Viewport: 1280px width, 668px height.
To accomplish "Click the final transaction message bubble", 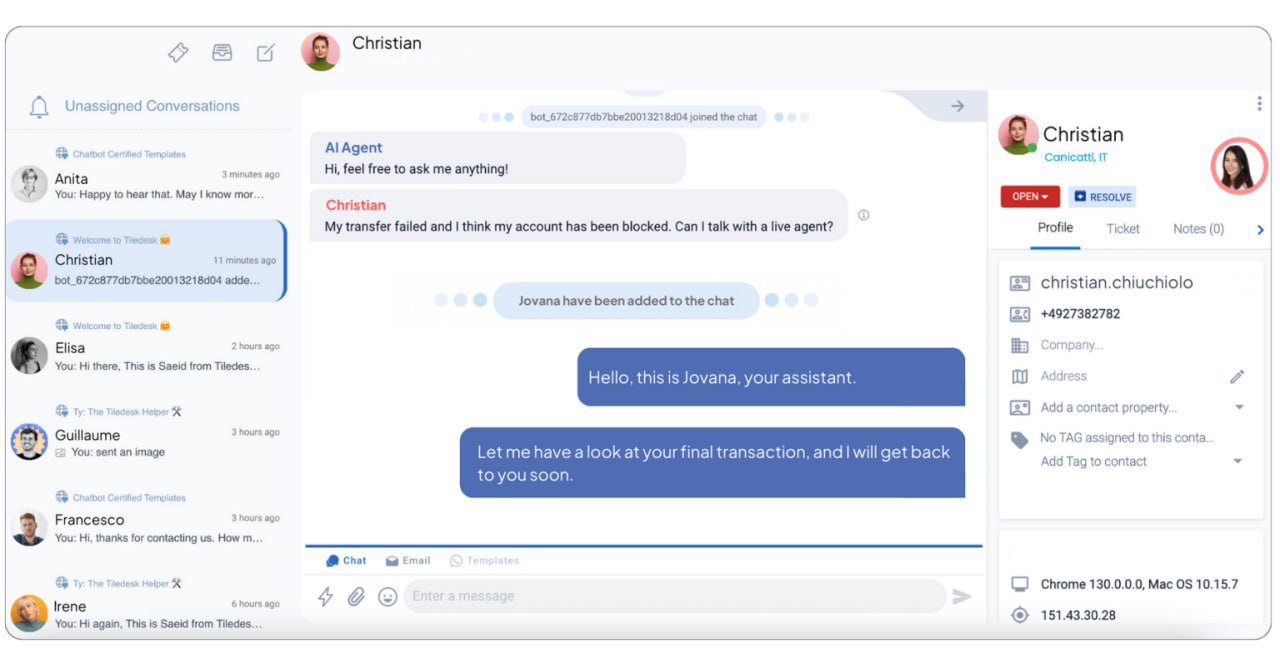I will [712, 463].
